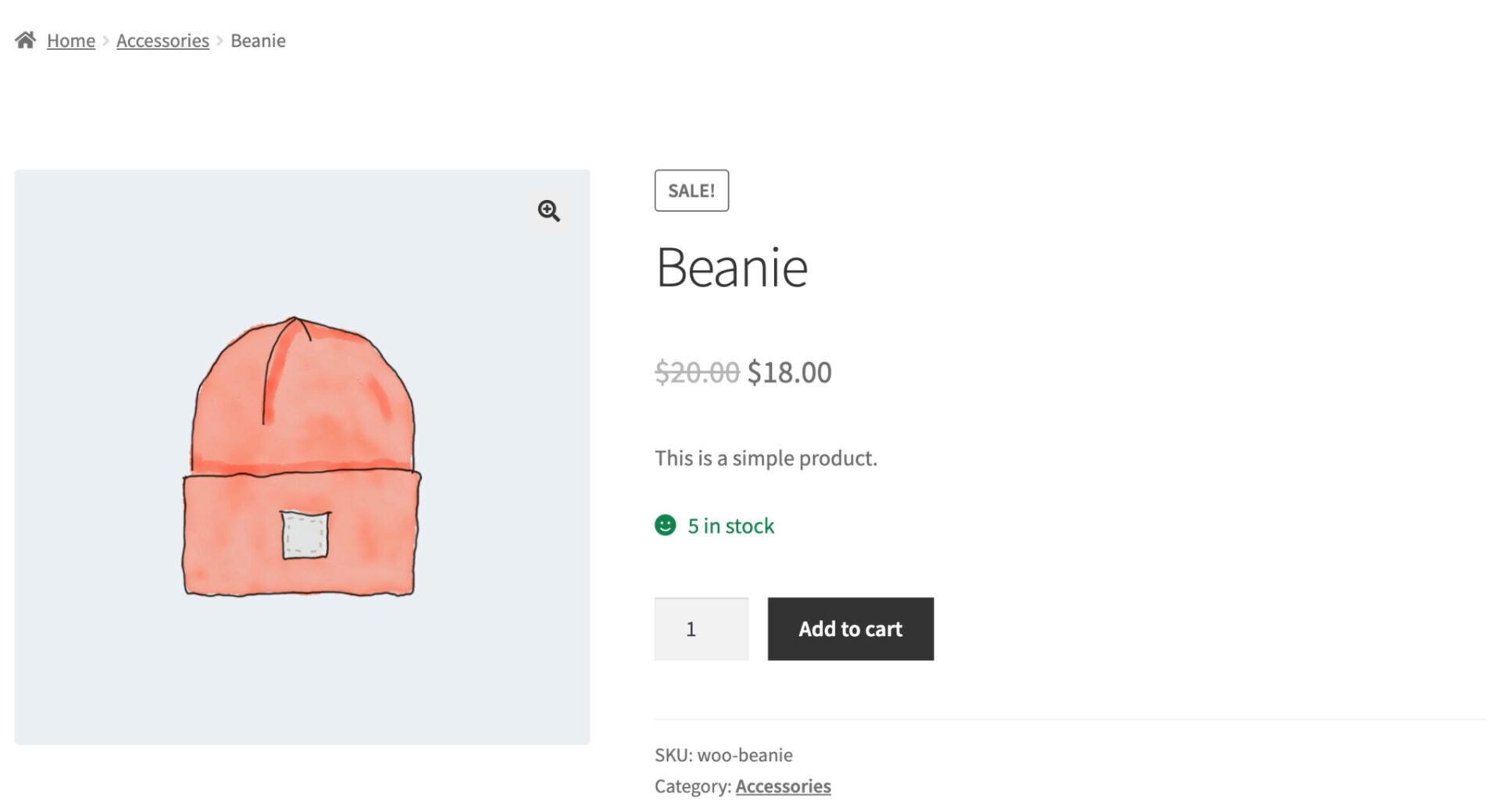Click the breadcrumb separator arrow after Home
The width and height of the screenshot is (1500, 812).
tap(104, 40)
